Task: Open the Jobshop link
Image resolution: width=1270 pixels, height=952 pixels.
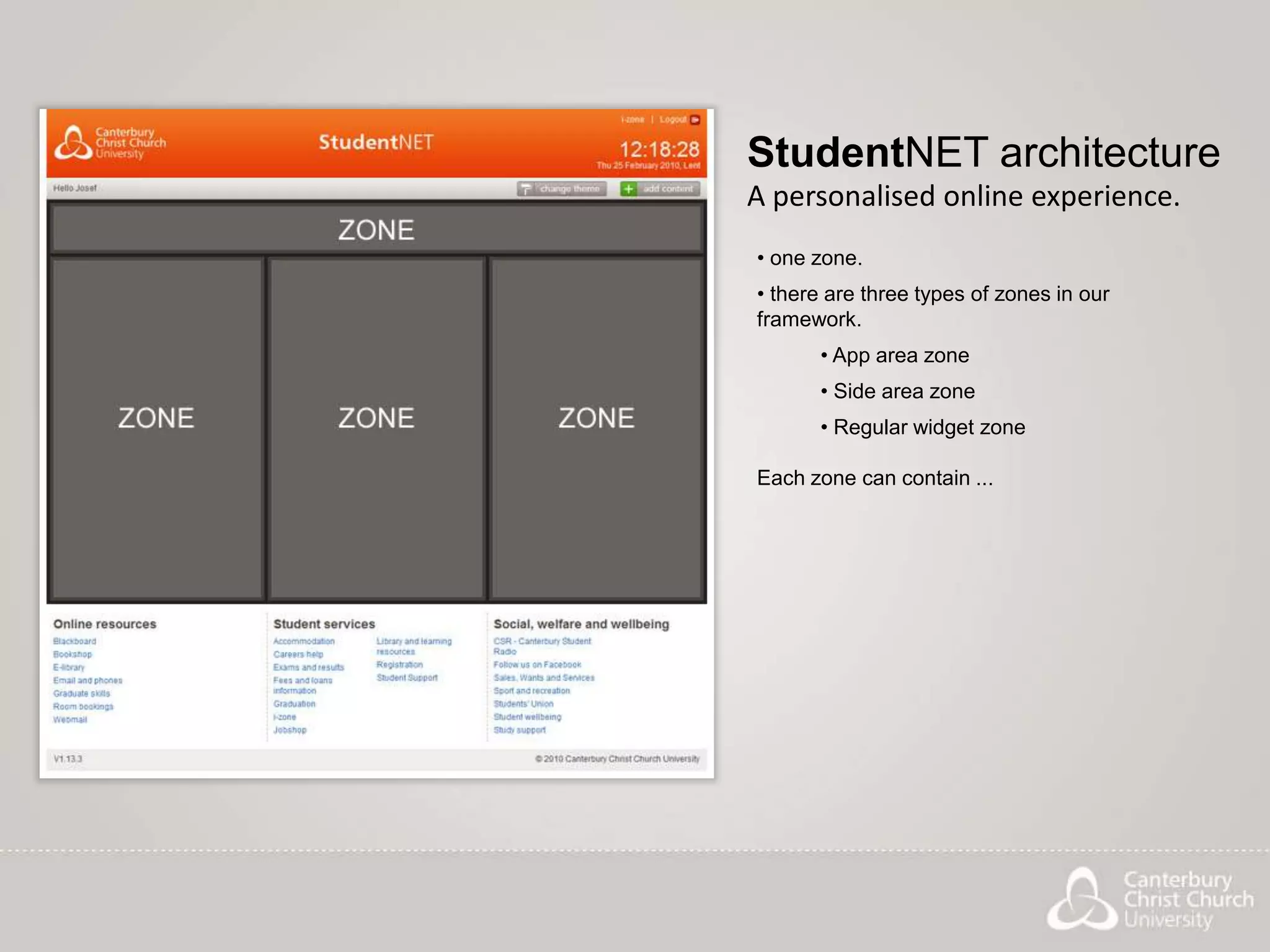Action: coord(290,730)
